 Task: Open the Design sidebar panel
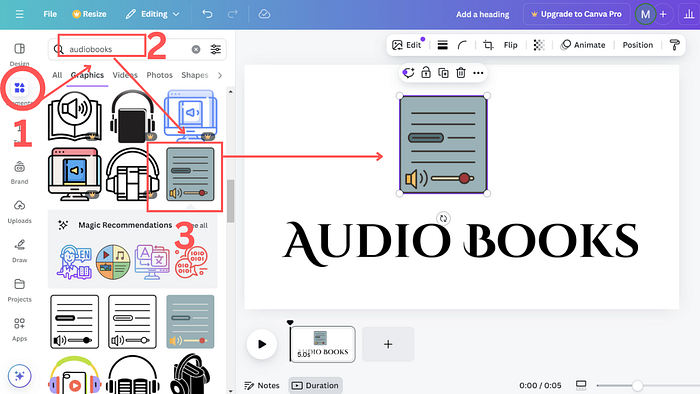click(19, 54)
